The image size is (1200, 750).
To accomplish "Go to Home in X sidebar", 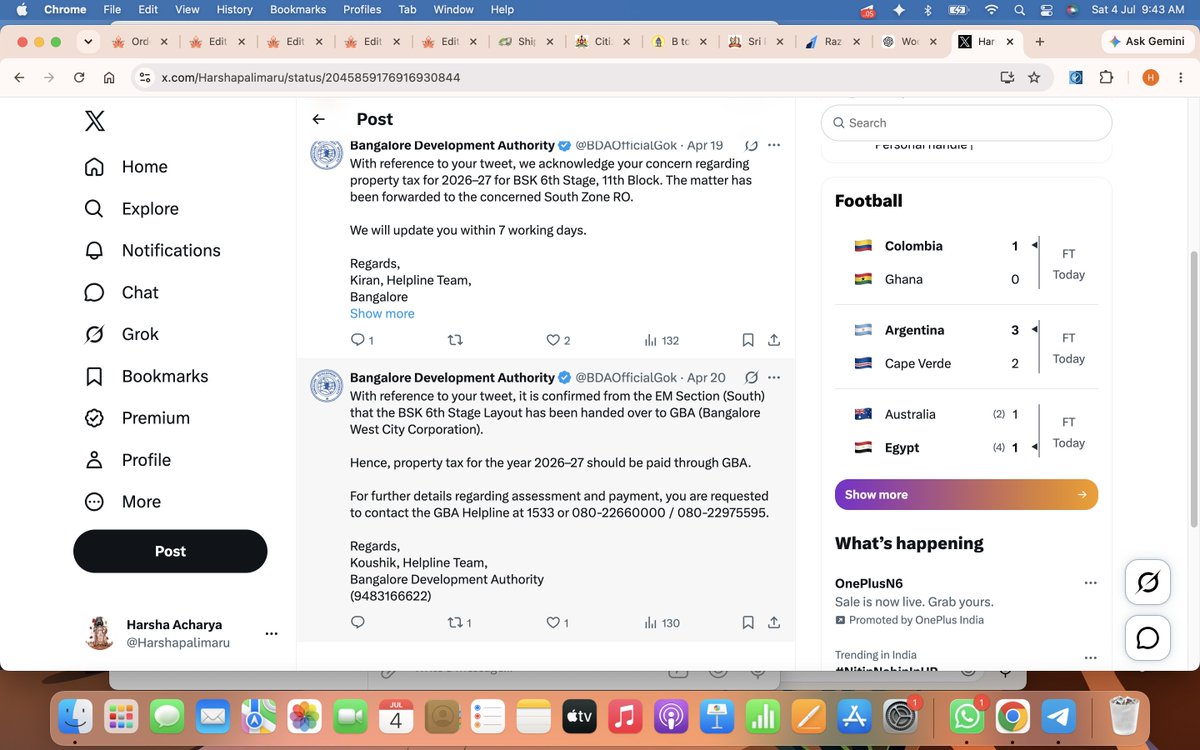I will [x=126, y=167].
